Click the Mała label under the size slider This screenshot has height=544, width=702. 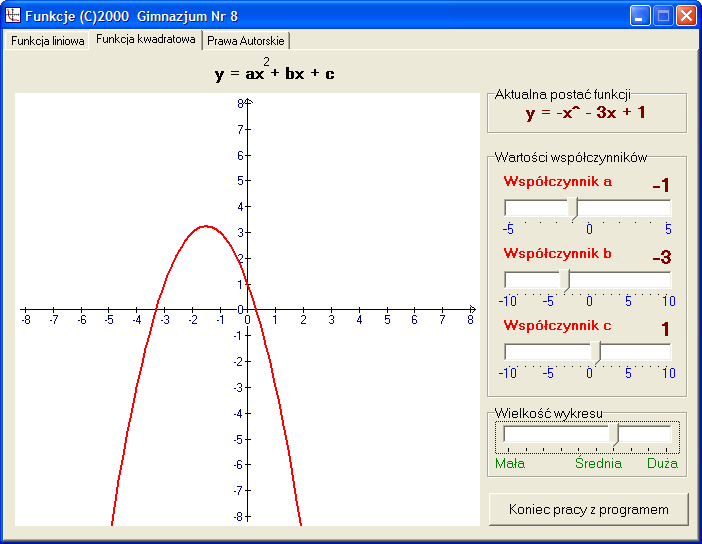pos(510,463)
